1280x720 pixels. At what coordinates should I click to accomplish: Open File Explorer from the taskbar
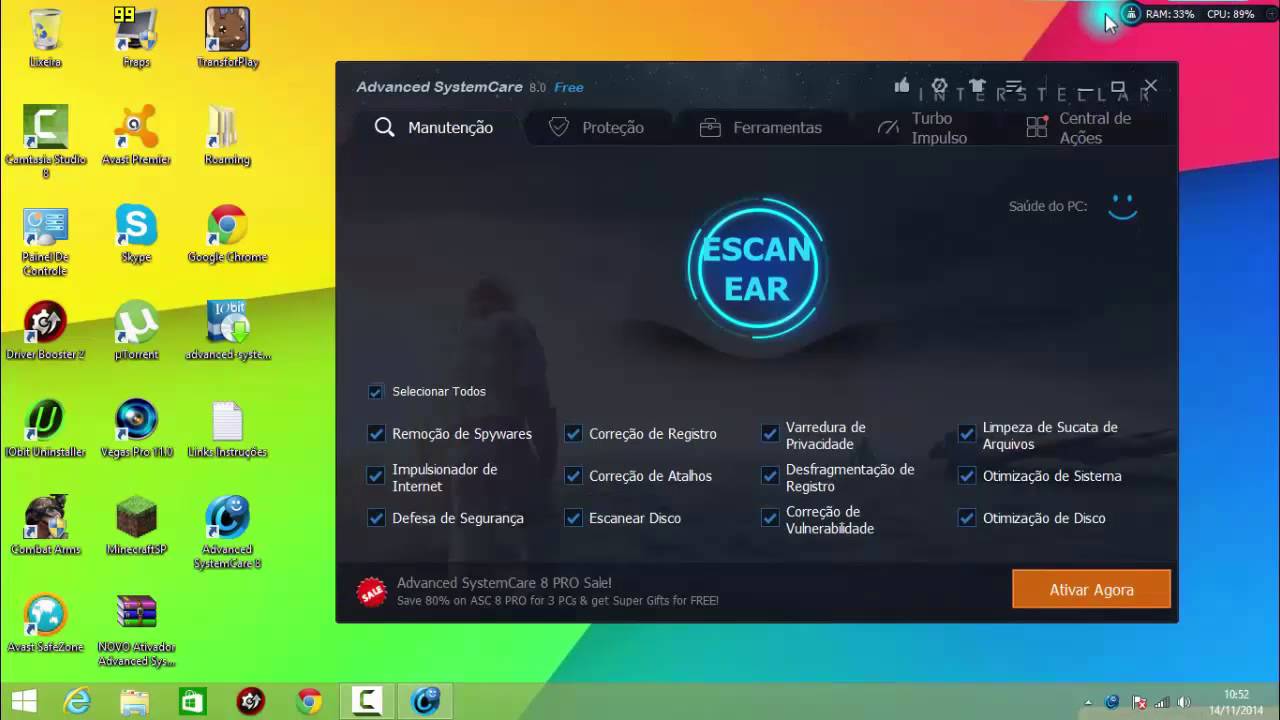[135, 701]
